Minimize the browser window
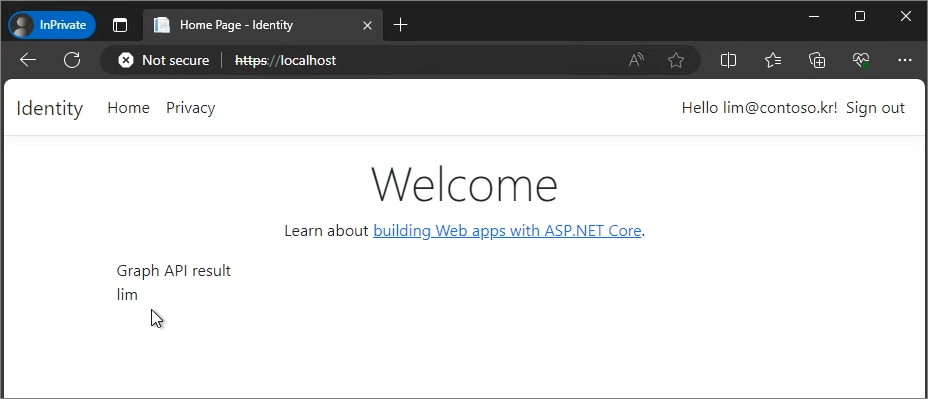The width and height of the screenshot is (928, 399). [x=814, y=17]
